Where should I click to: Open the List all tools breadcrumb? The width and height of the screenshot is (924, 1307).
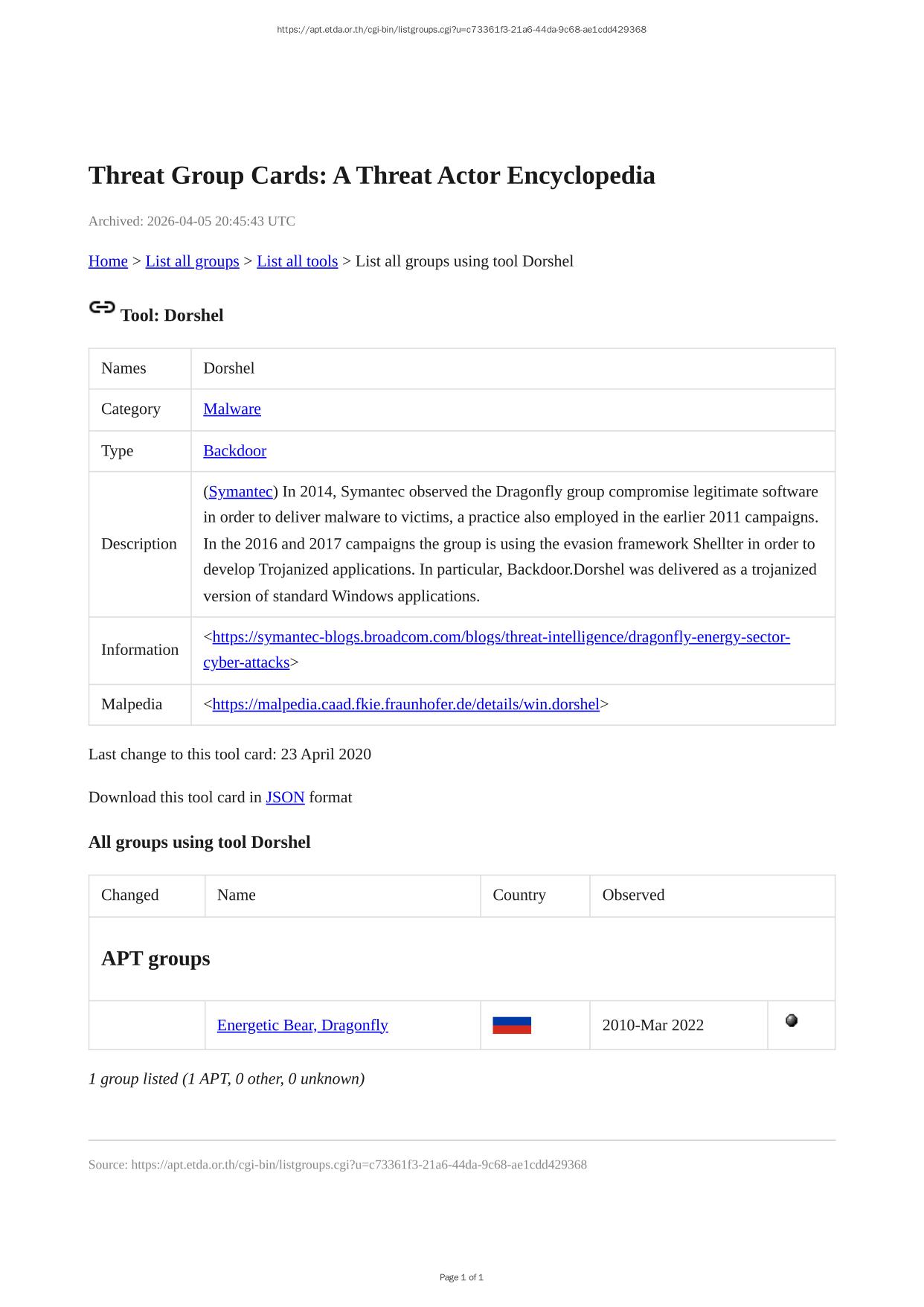(x=297, y=261)
